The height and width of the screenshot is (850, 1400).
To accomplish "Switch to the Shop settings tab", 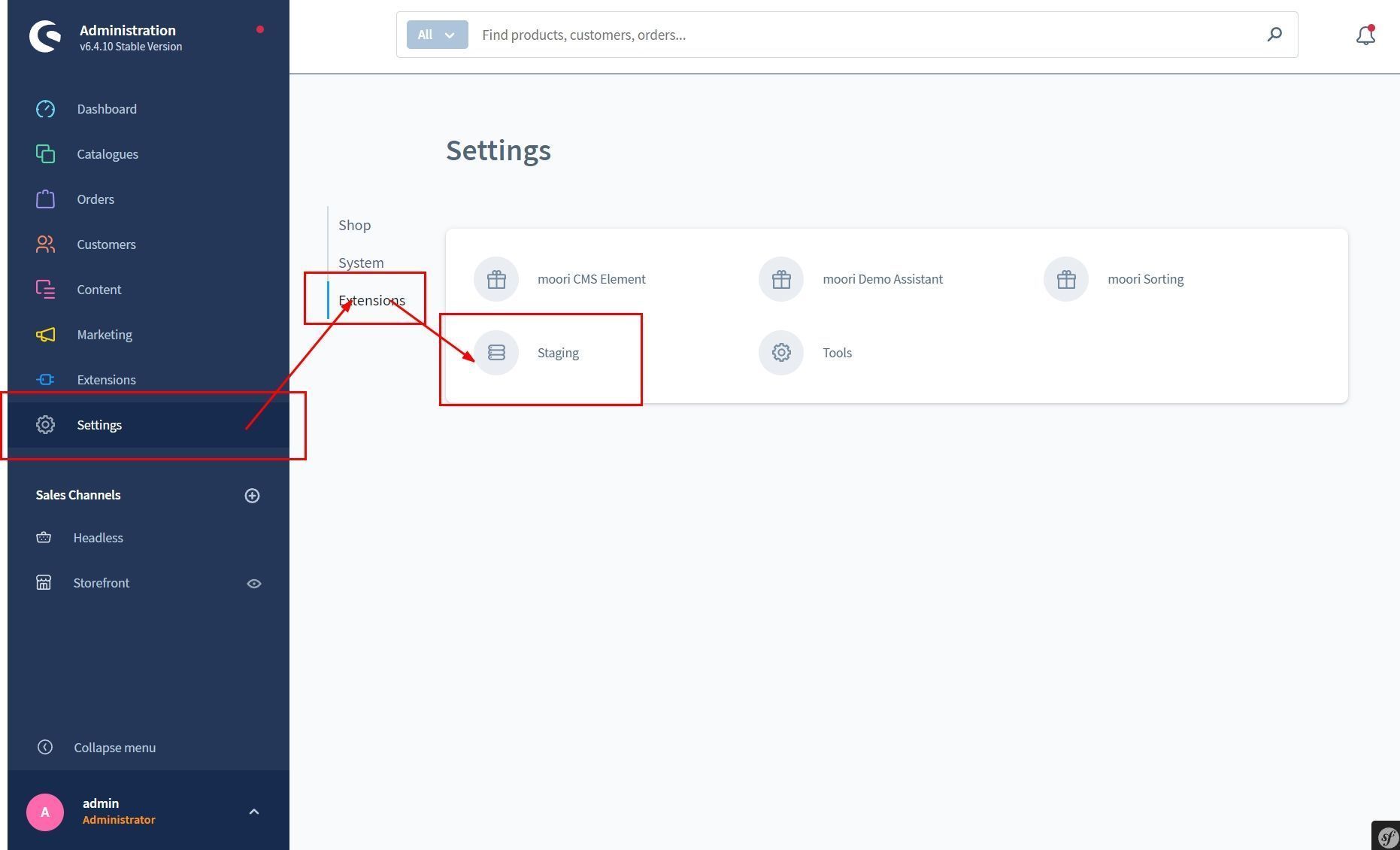I will (354, 226).
